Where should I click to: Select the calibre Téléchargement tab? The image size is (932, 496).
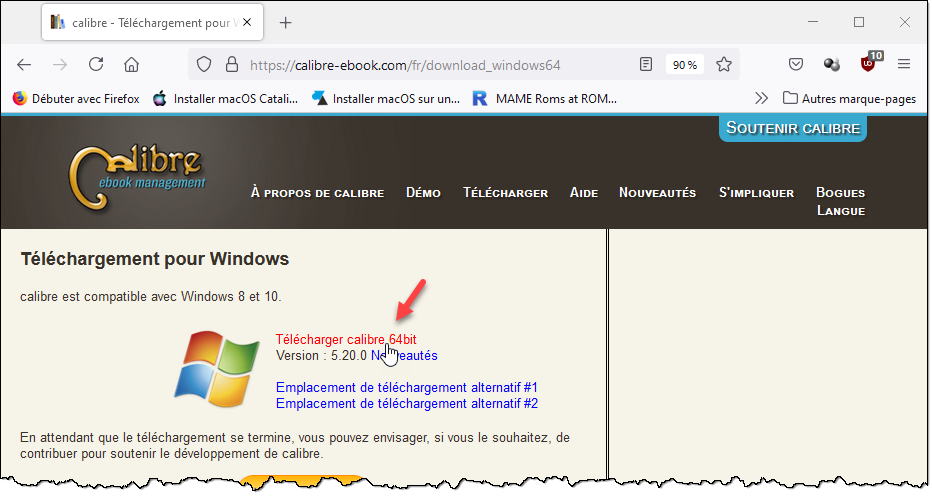click(152, 23)
